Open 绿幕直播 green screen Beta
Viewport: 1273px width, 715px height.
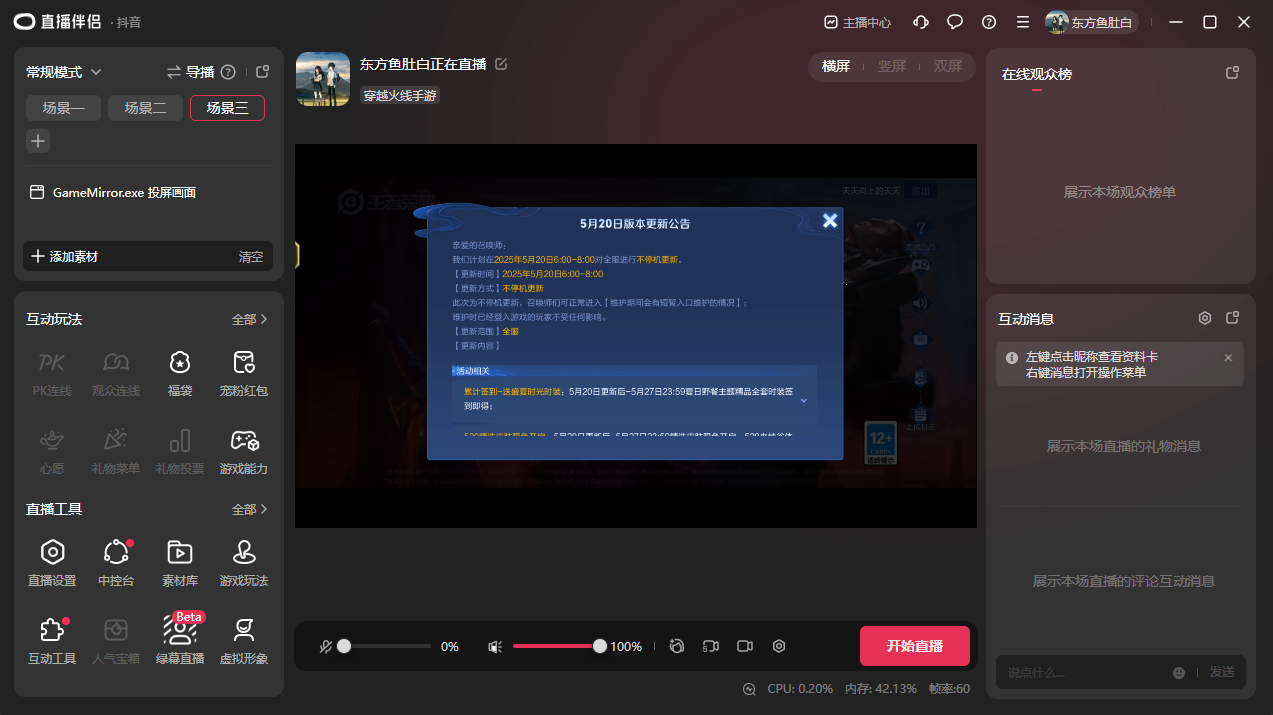[x=180, y=640]
